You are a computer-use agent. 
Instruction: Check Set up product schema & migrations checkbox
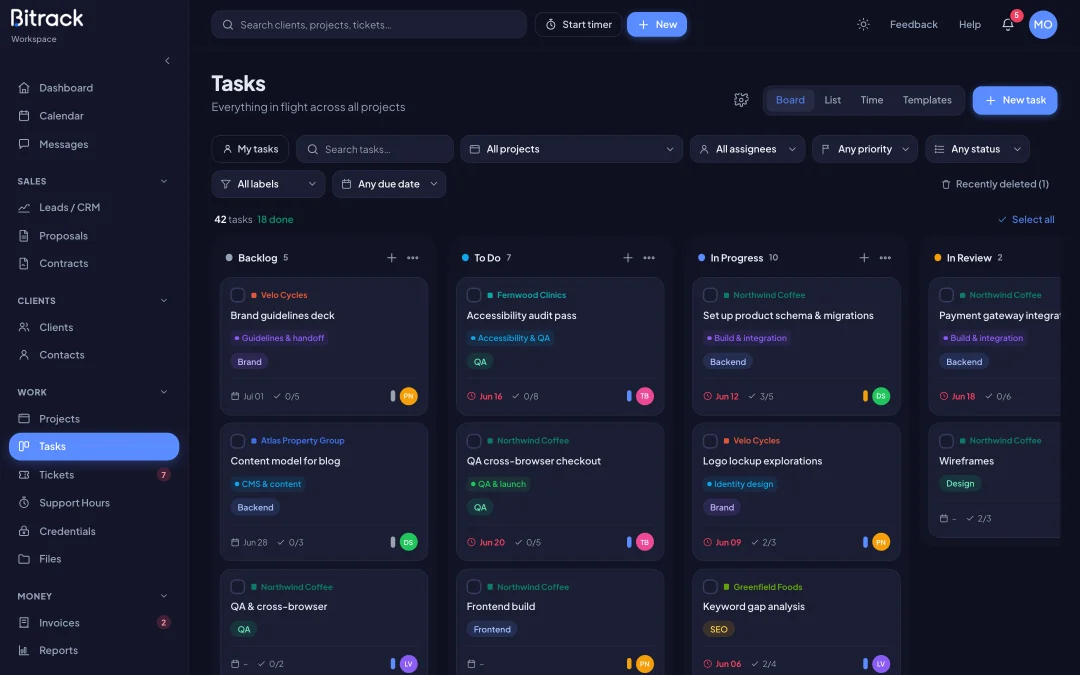click(x=710, y=295)
